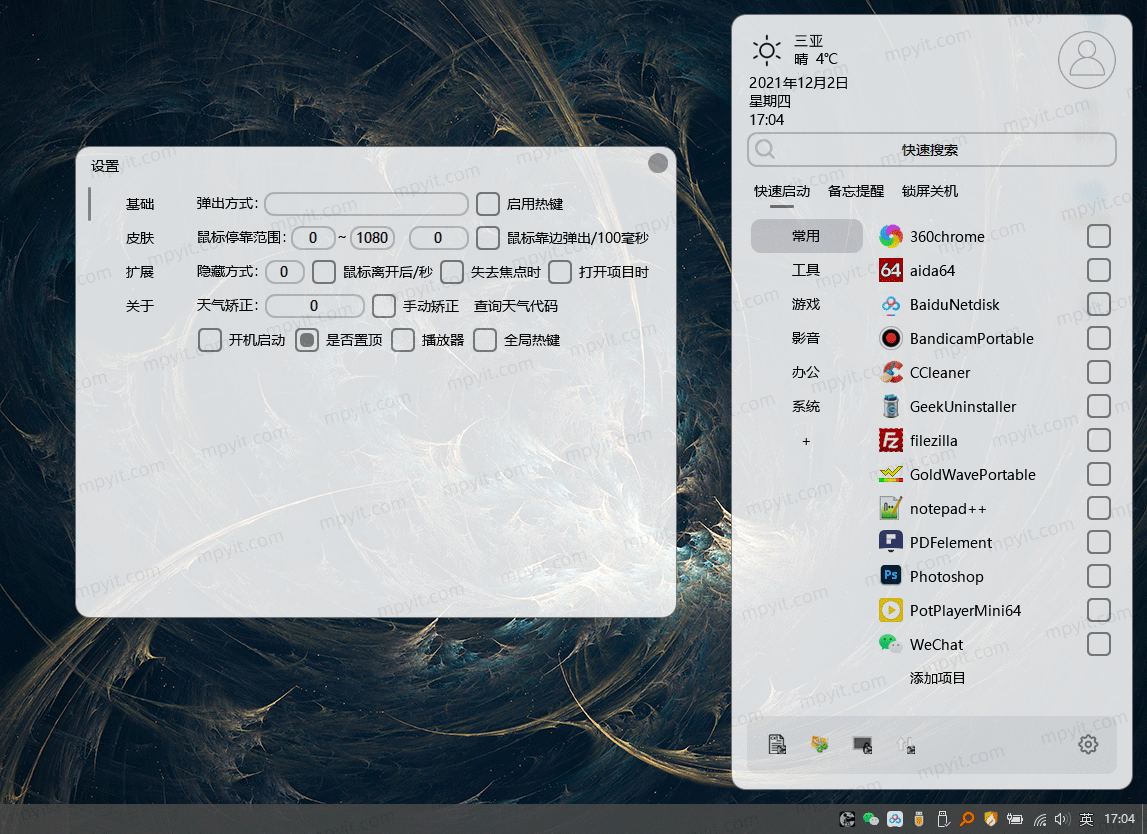Open the notepad++ icon
This screenshot has width=1147, height=834.
pyautogui.click(x=890, y=508)
